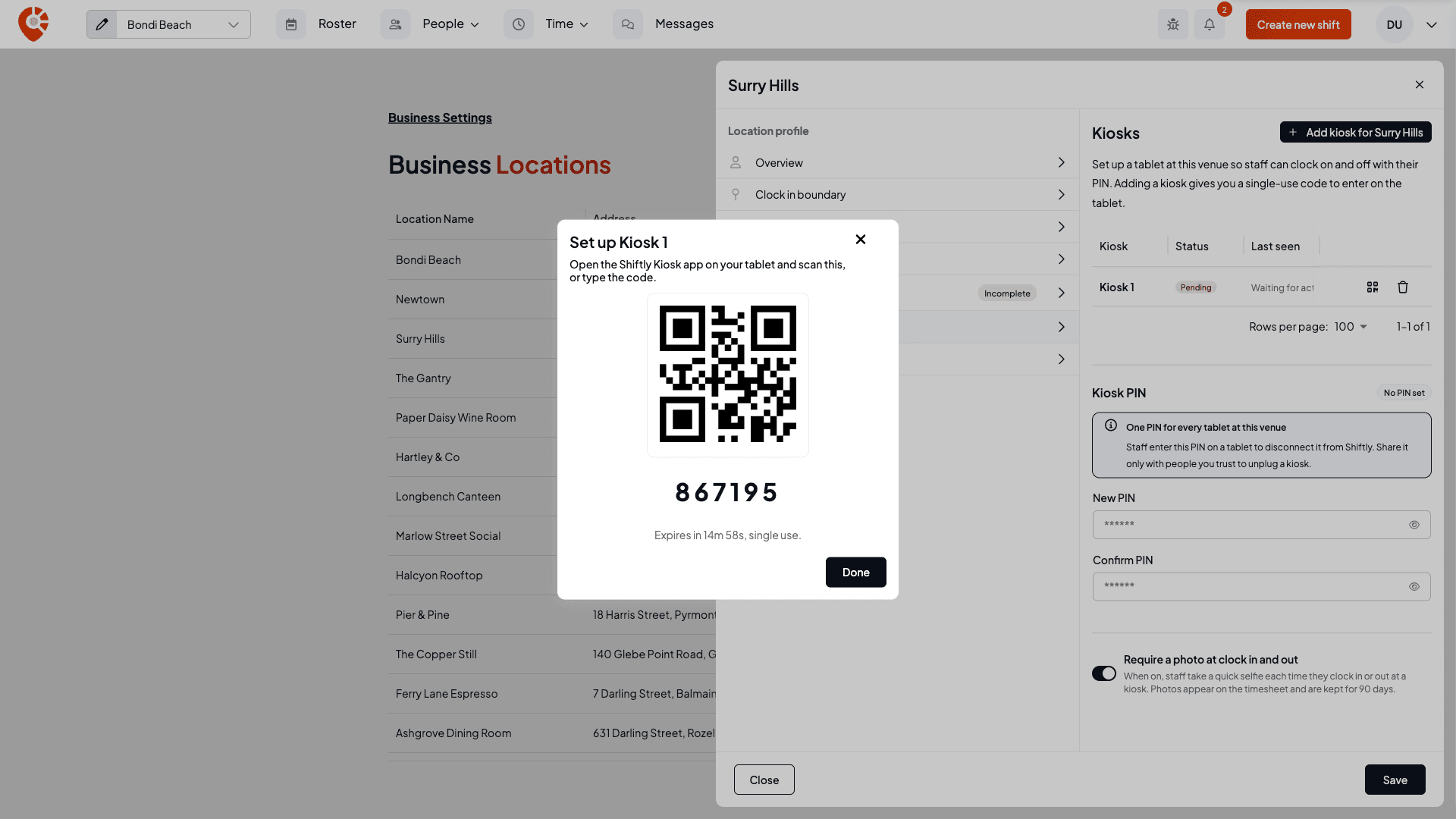Image resolution: width=1456 pixels, height=819 pixels.
Task: Expand the Clock in boundary chevron
Action: [x=1062, y=194]
